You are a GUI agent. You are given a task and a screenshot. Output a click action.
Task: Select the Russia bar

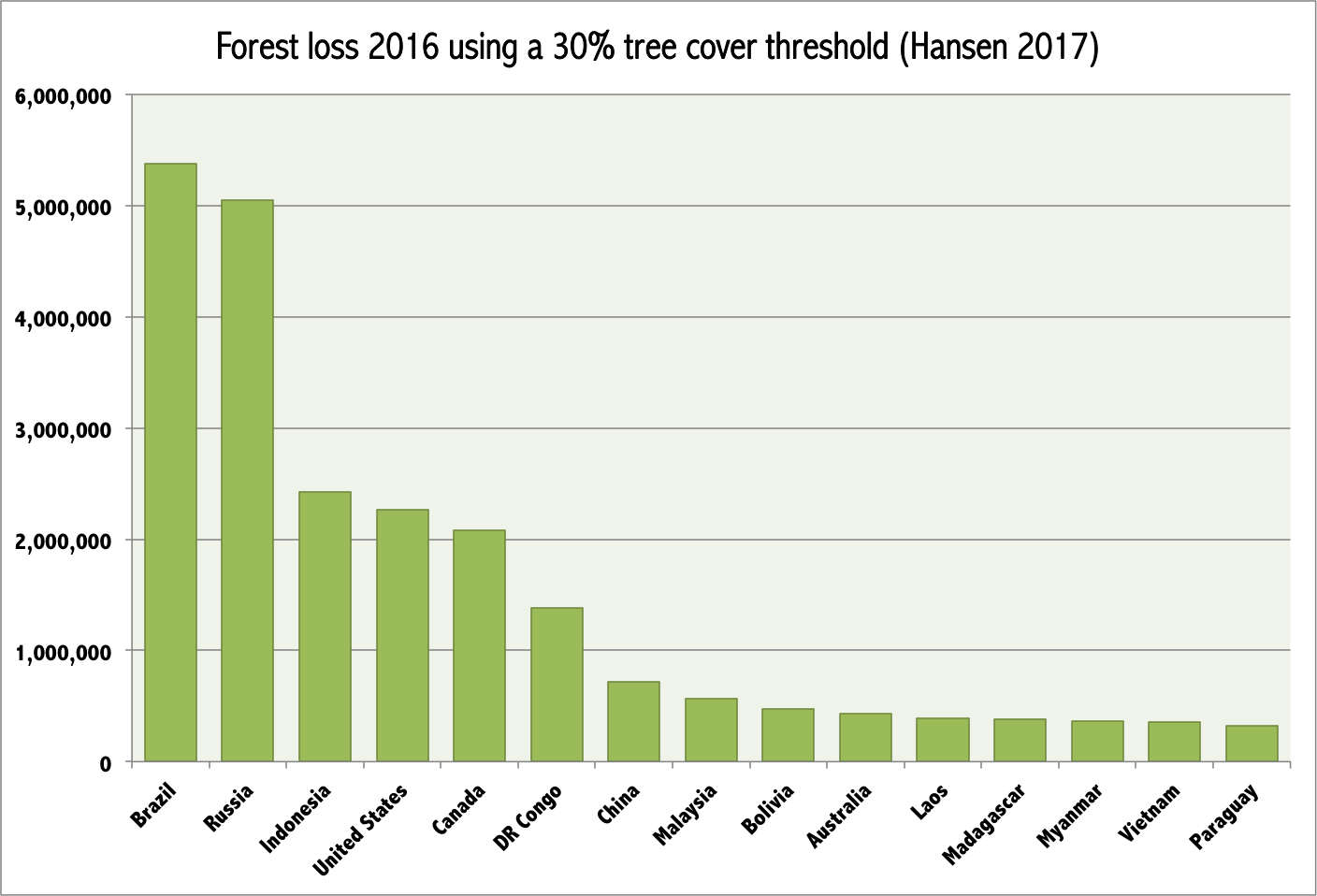[248, 481]
